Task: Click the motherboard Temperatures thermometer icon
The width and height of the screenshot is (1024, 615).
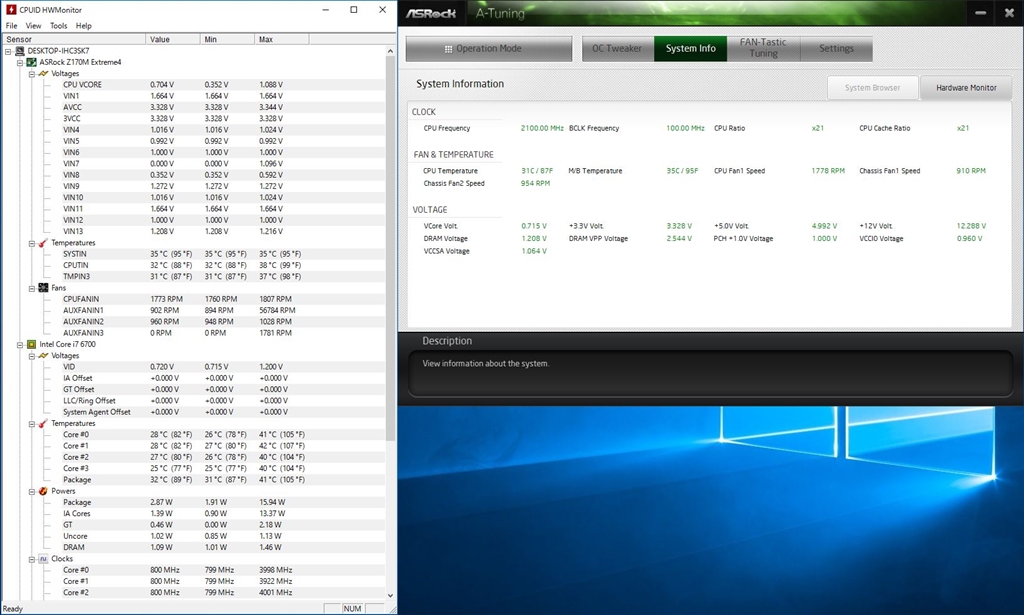Action: pos(43,243)
